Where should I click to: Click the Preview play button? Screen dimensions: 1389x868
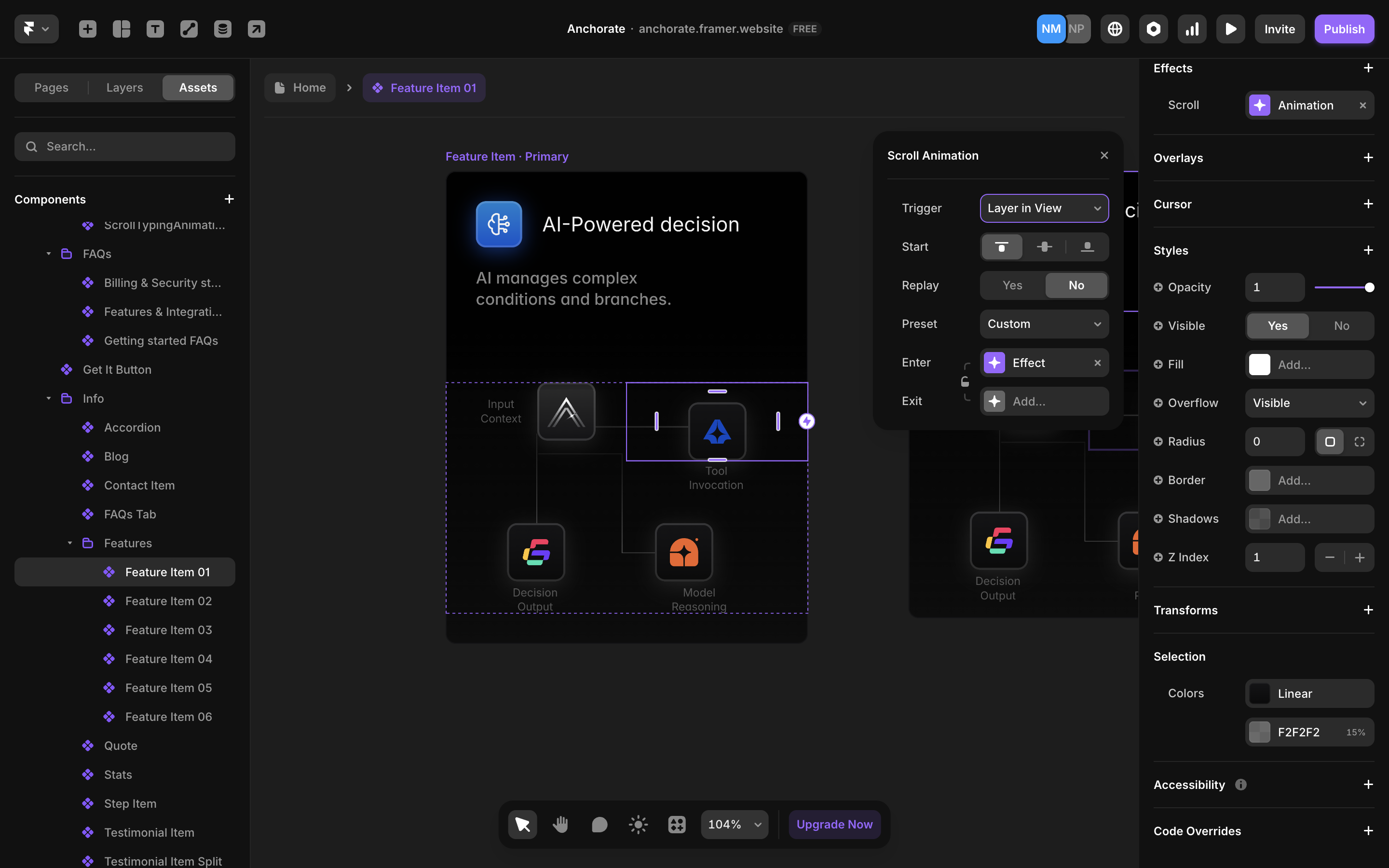pos(1230,29)
